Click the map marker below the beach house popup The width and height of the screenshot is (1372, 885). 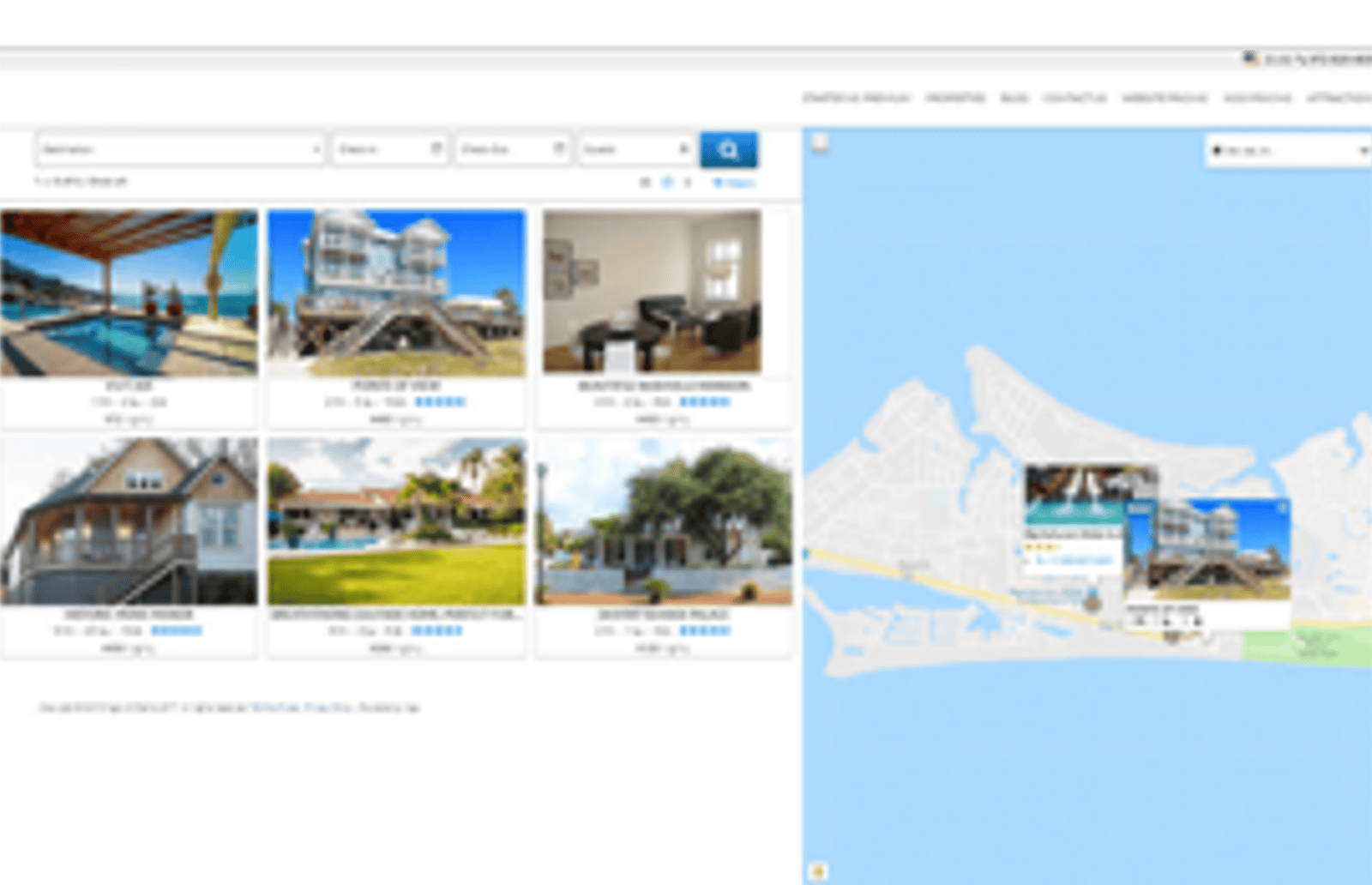[1172, 635]
